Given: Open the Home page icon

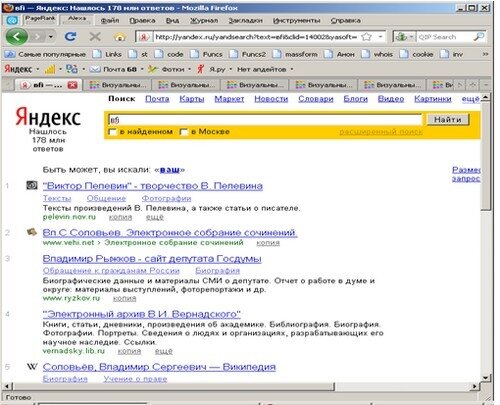Looking at the screenshot, I should coord(120,37).
